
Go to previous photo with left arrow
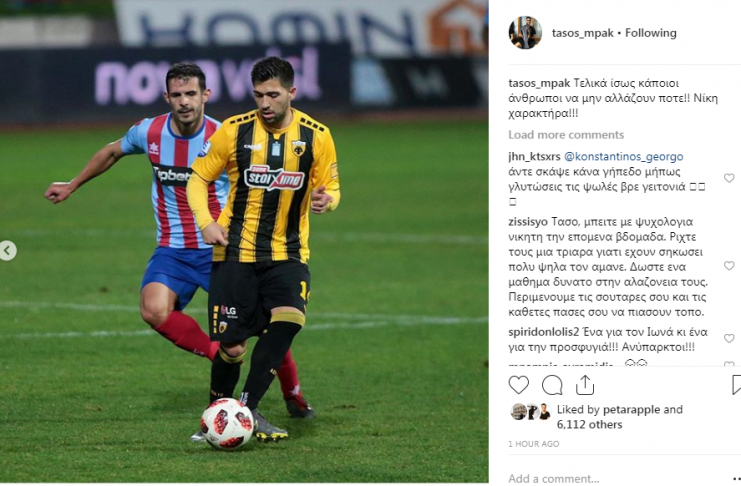click(x=8, y=251)
